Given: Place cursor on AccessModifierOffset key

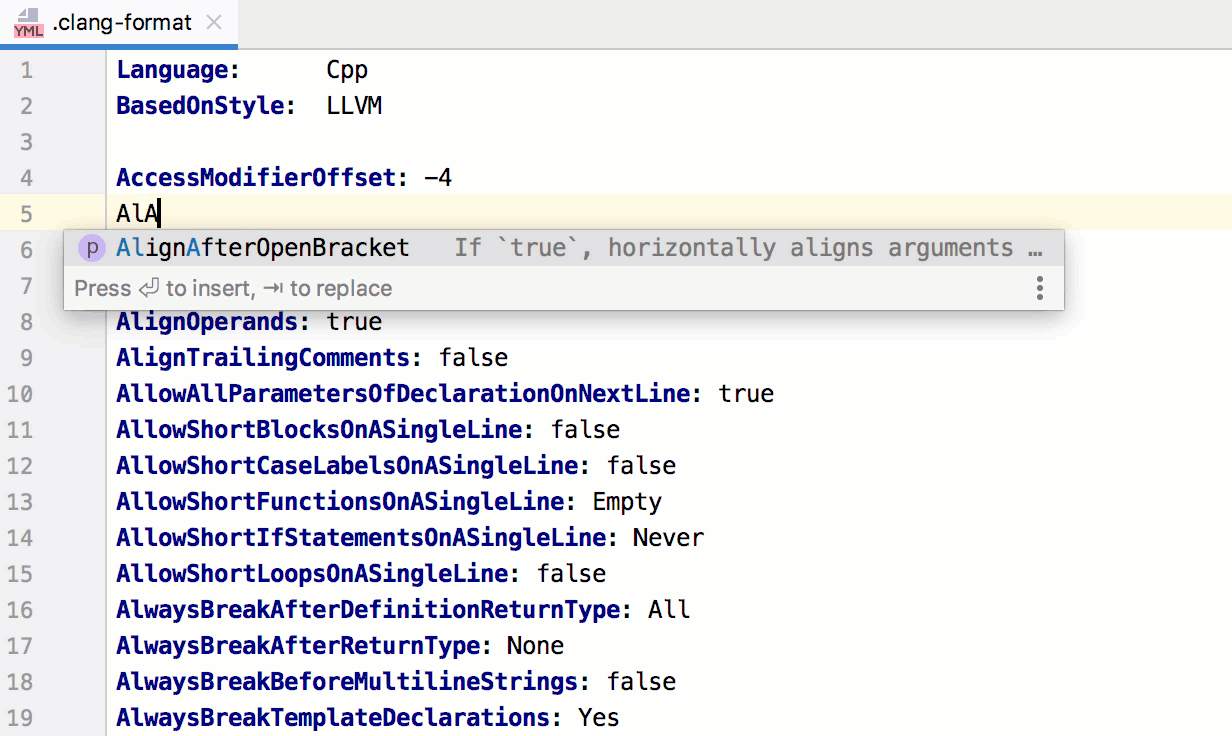Looking at the screenshot, I should pos(256,178).
